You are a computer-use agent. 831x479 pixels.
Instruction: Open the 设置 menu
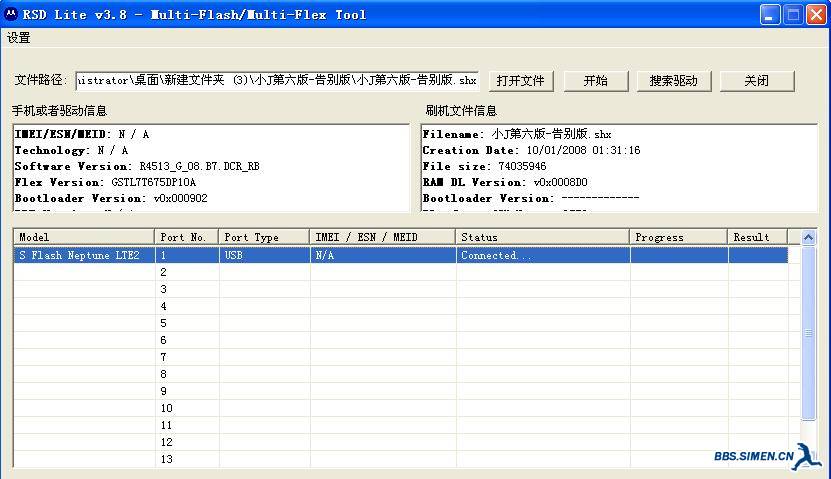click(19, 38)
